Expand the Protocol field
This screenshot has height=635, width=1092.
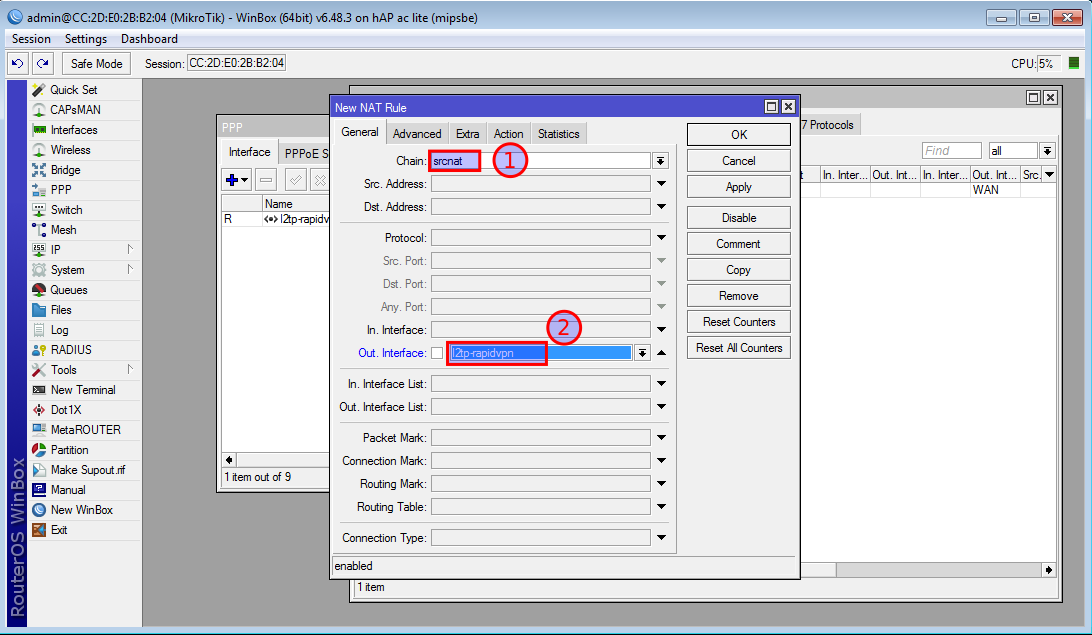[661, 238]
